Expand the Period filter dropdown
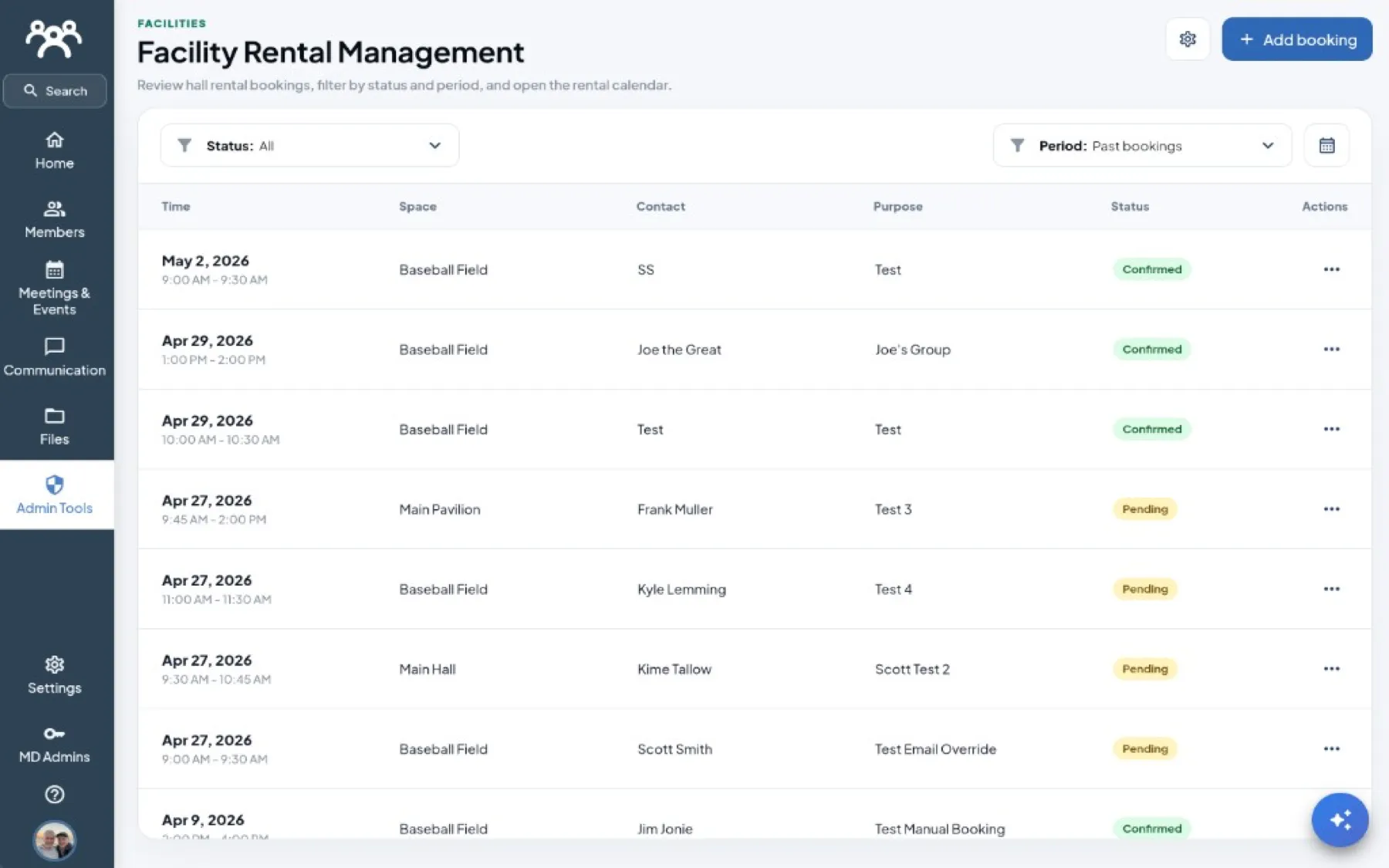The image size is (1389, 868). [x=1142, y=145]
